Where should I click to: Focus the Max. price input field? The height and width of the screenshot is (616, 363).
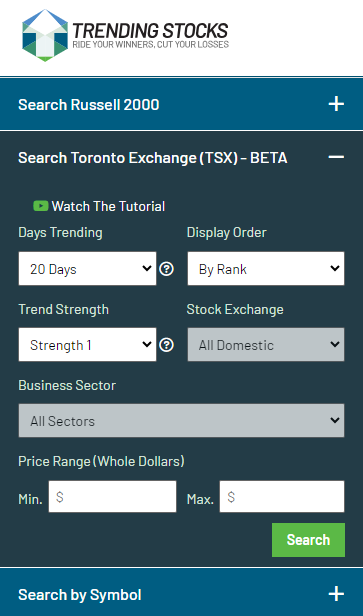[282, 497]
